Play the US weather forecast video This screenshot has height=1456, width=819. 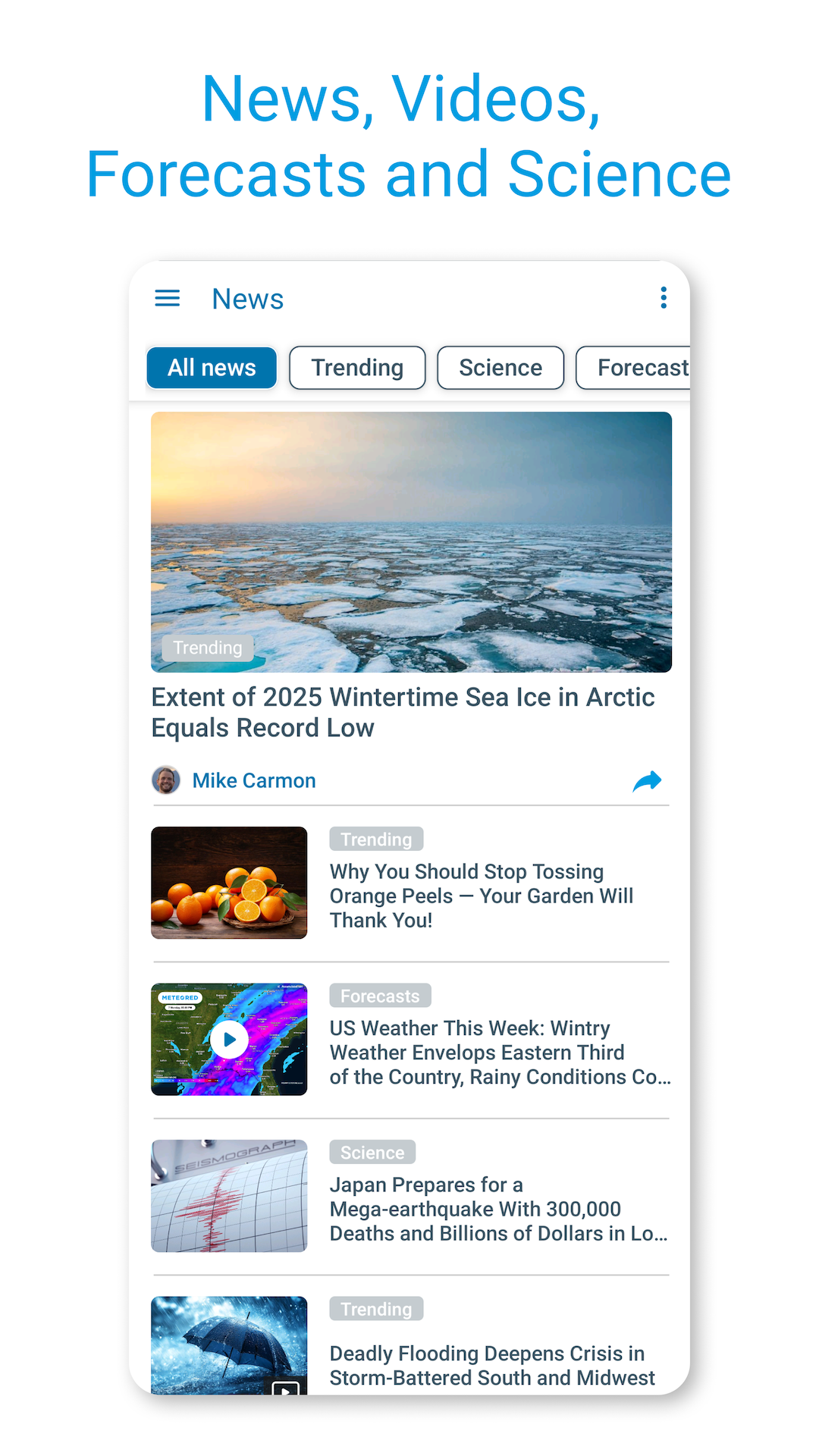pyautogui.click(x=229, y=1040)
